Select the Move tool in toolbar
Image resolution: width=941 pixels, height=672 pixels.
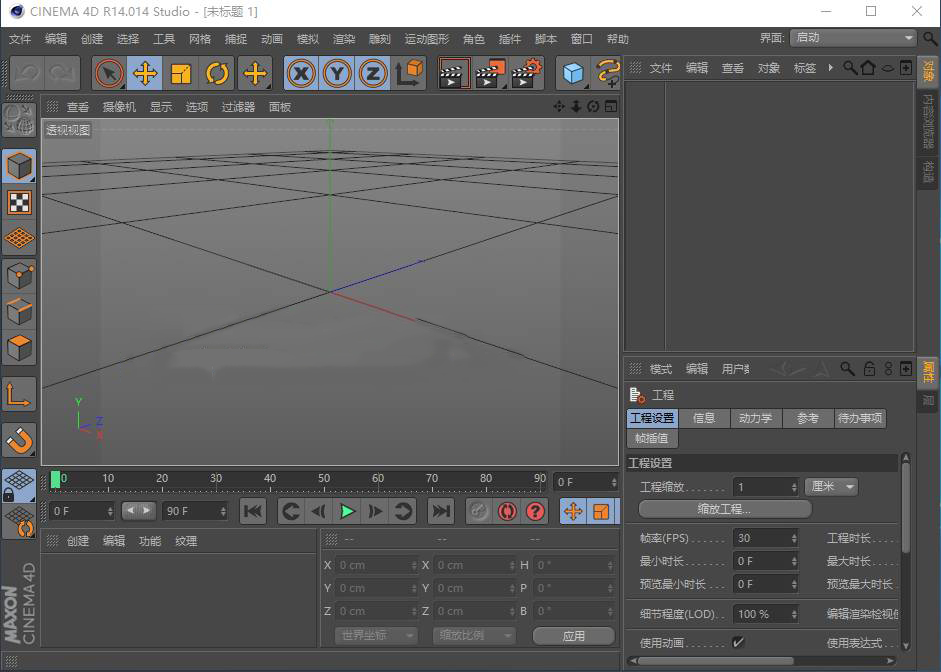point(145,73)
